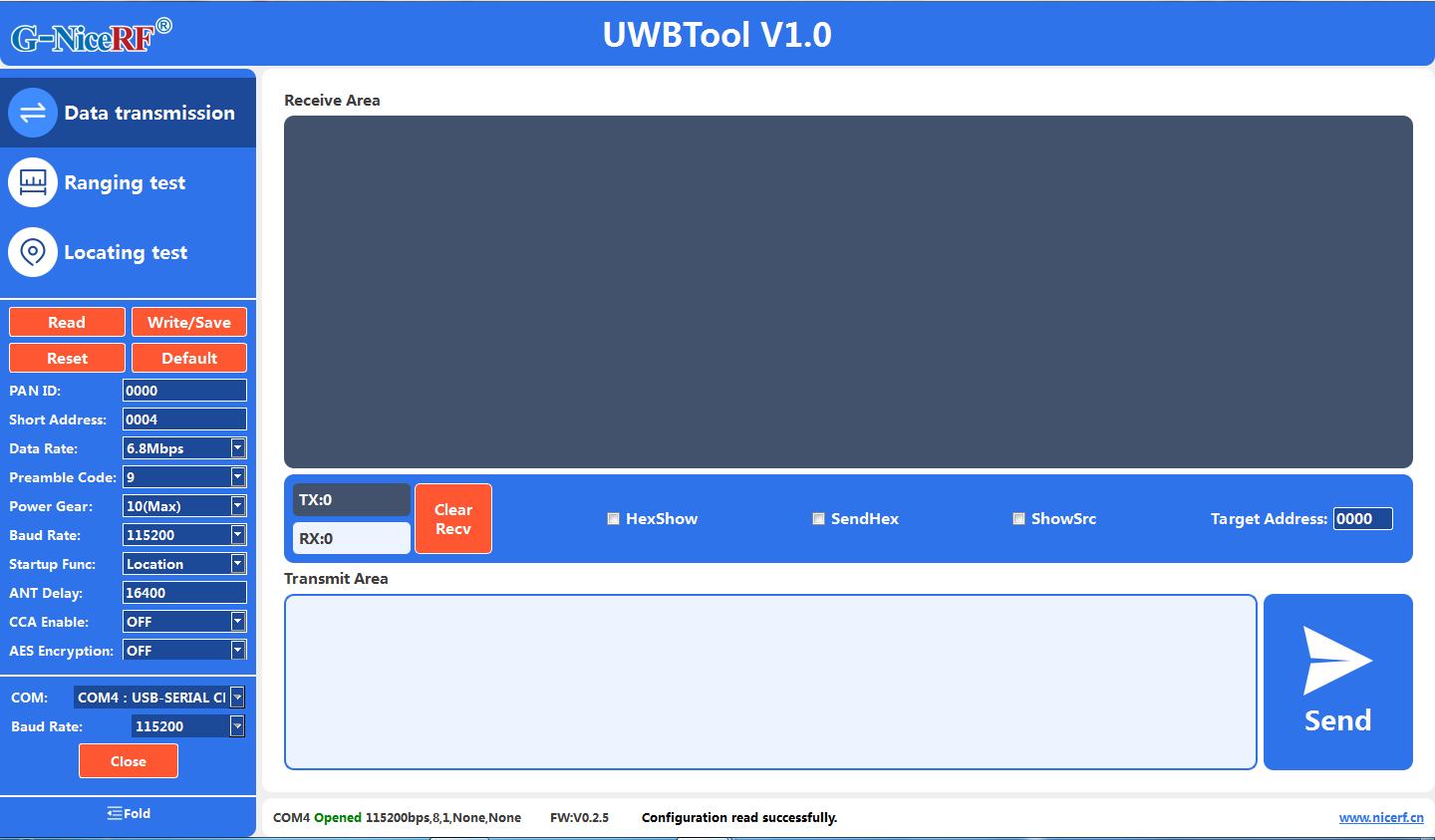1435x840 pixels.
Task: Click the Write/Save button
Action: [x=189, y=322]
